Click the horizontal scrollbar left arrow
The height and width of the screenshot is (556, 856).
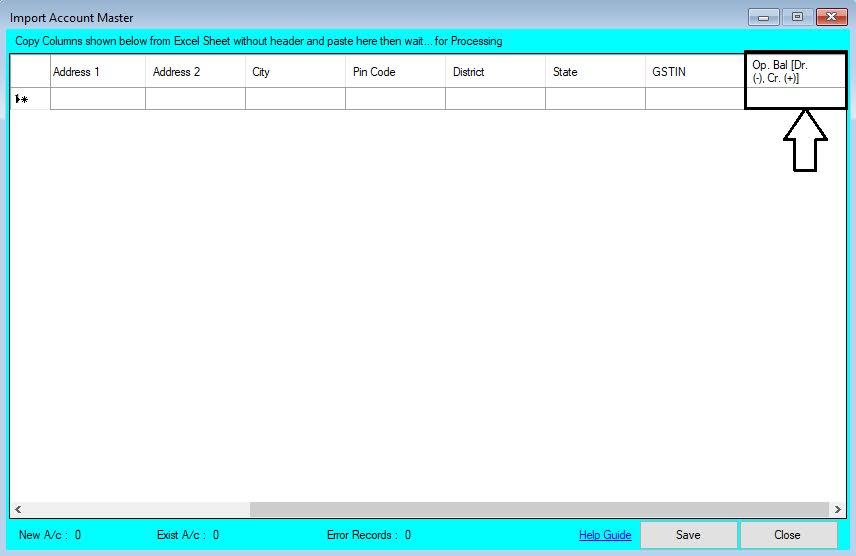(x=18, y=509)
